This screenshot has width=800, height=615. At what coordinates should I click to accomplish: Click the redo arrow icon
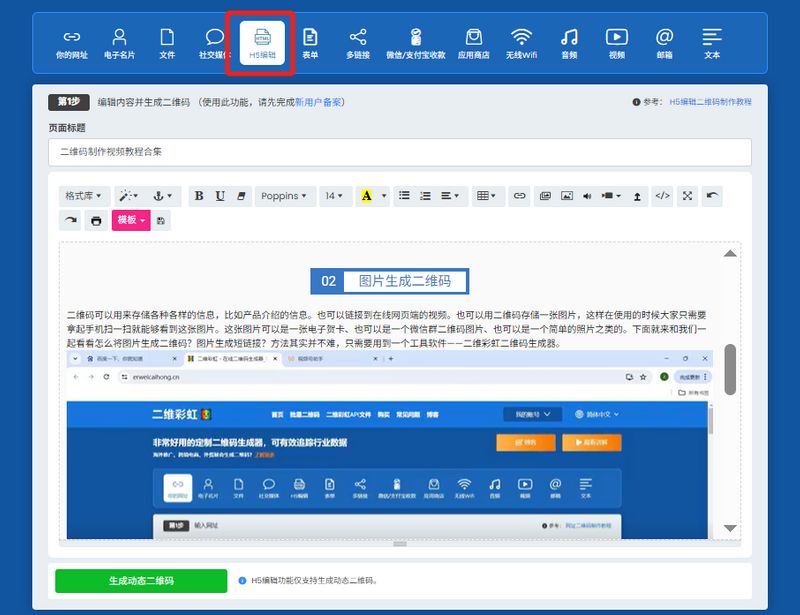(71, 220)
